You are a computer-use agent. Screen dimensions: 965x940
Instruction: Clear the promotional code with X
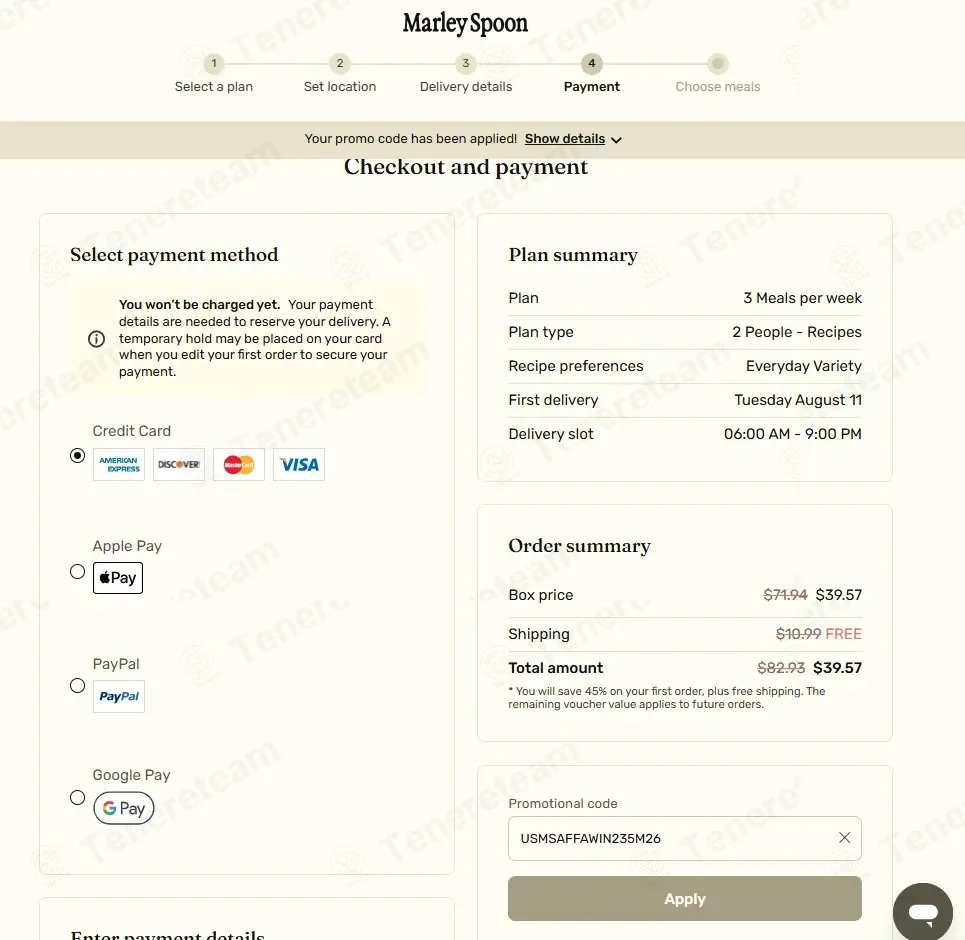point(844,838)
